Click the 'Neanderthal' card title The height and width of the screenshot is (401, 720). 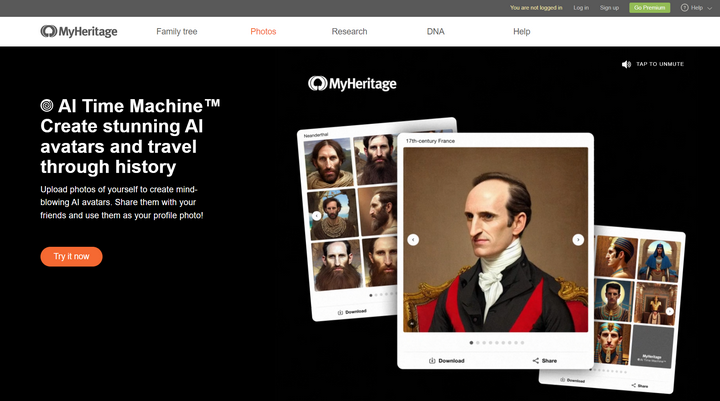point(316,135)
